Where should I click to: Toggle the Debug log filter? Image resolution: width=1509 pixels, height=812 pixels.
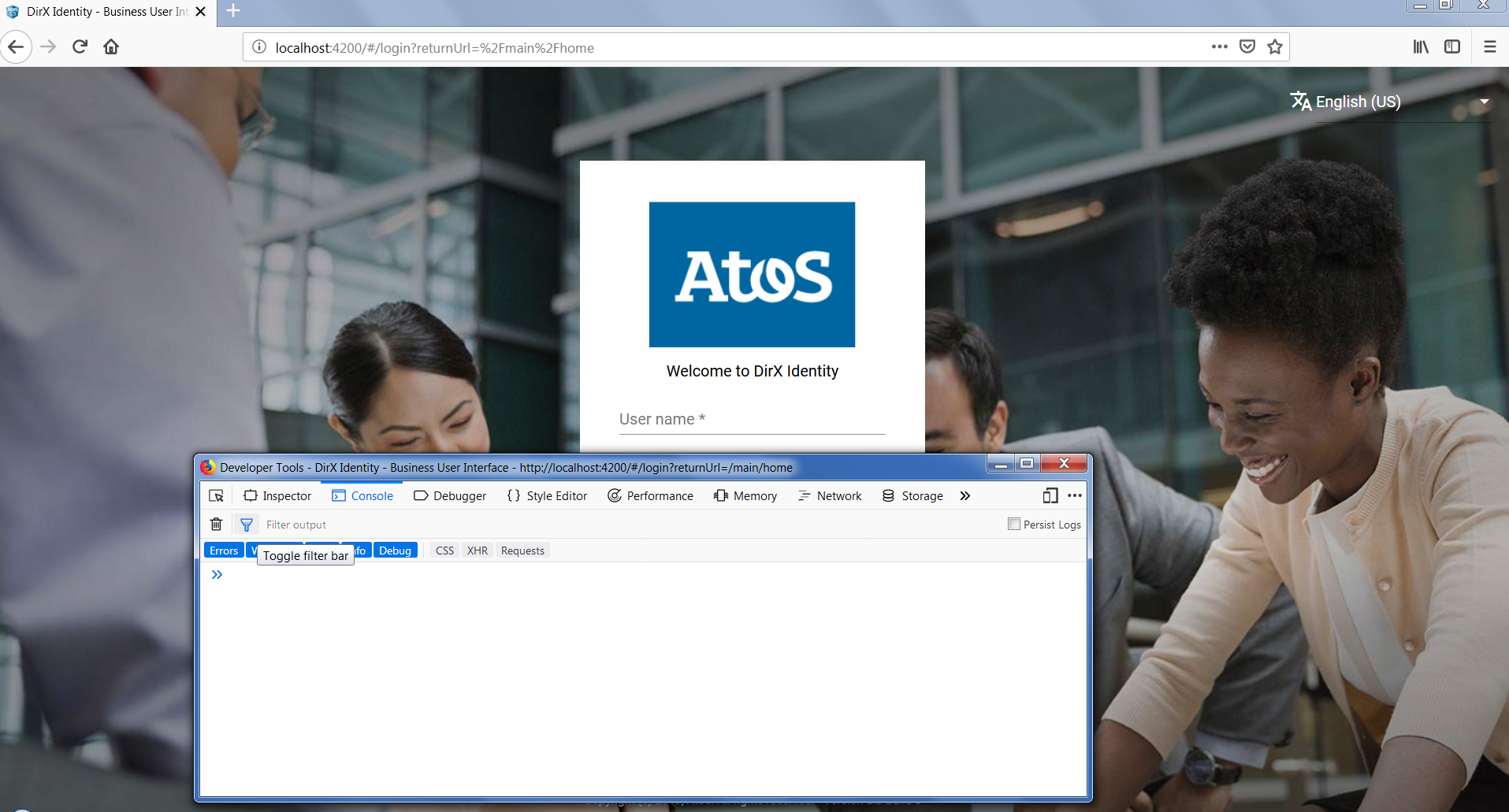coord(395,550)
